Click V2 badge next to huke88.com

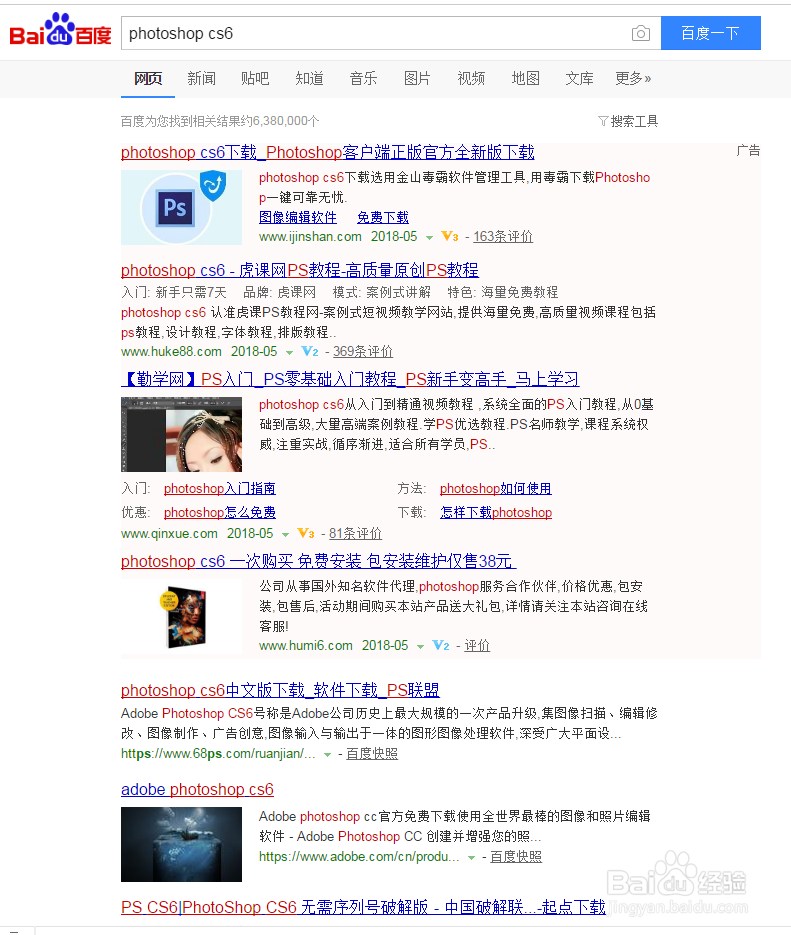(x=310, y=352)
